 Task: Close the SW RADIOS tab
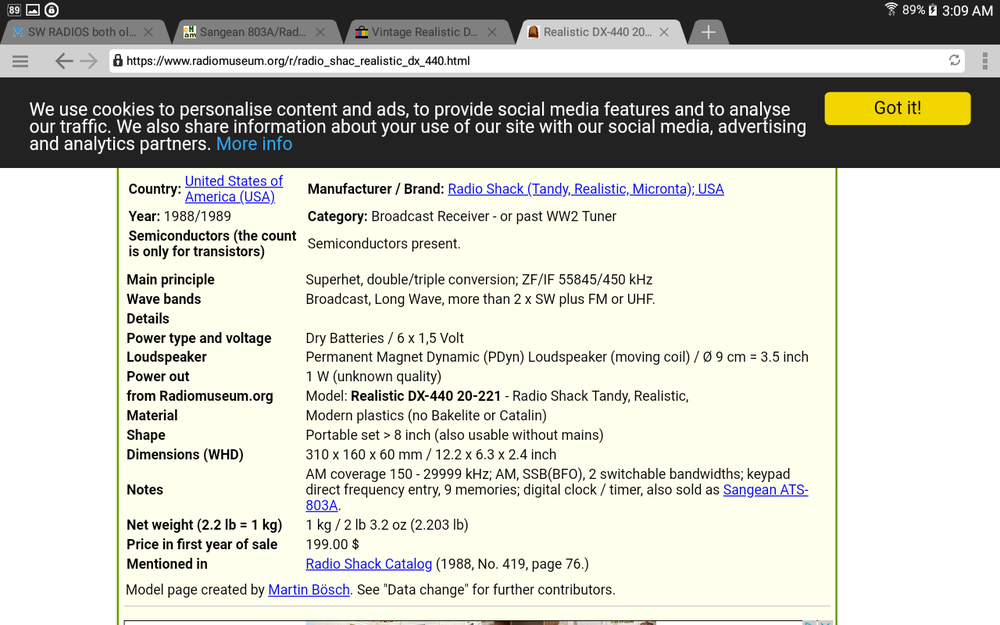148,32
